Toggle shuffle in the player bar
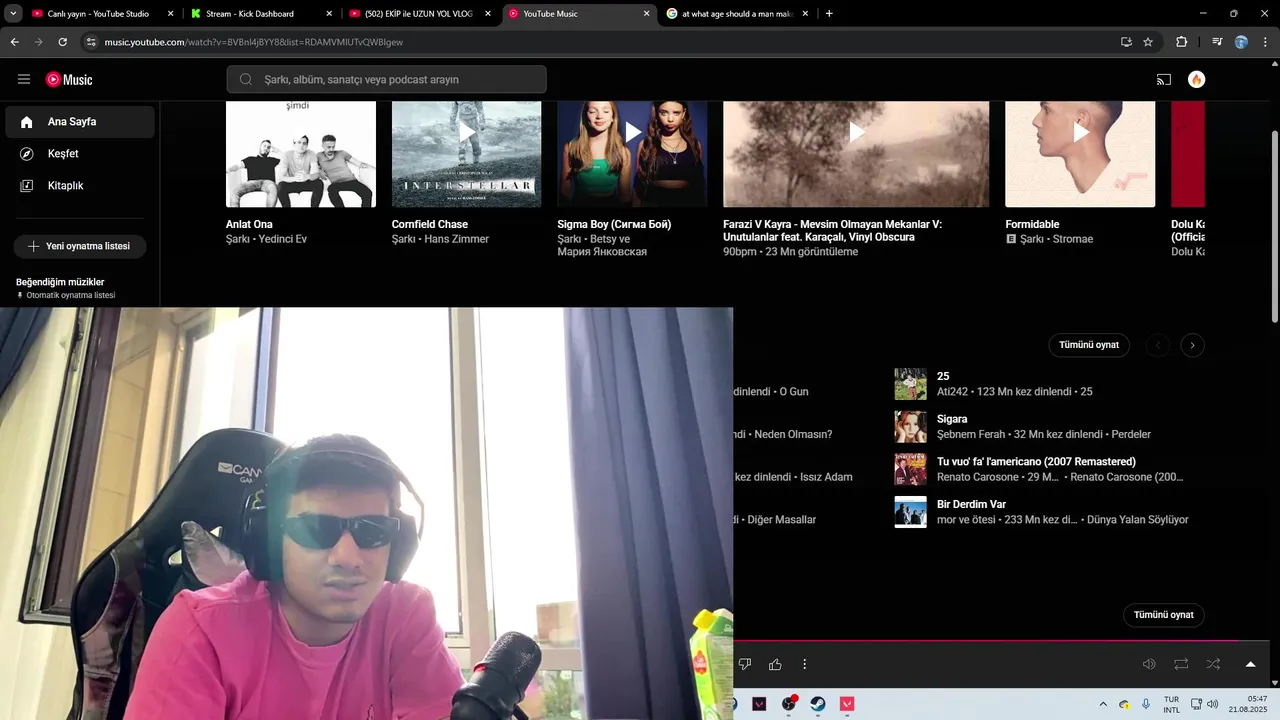This screenshot has width=1280, height=720. click(1213, 664)
